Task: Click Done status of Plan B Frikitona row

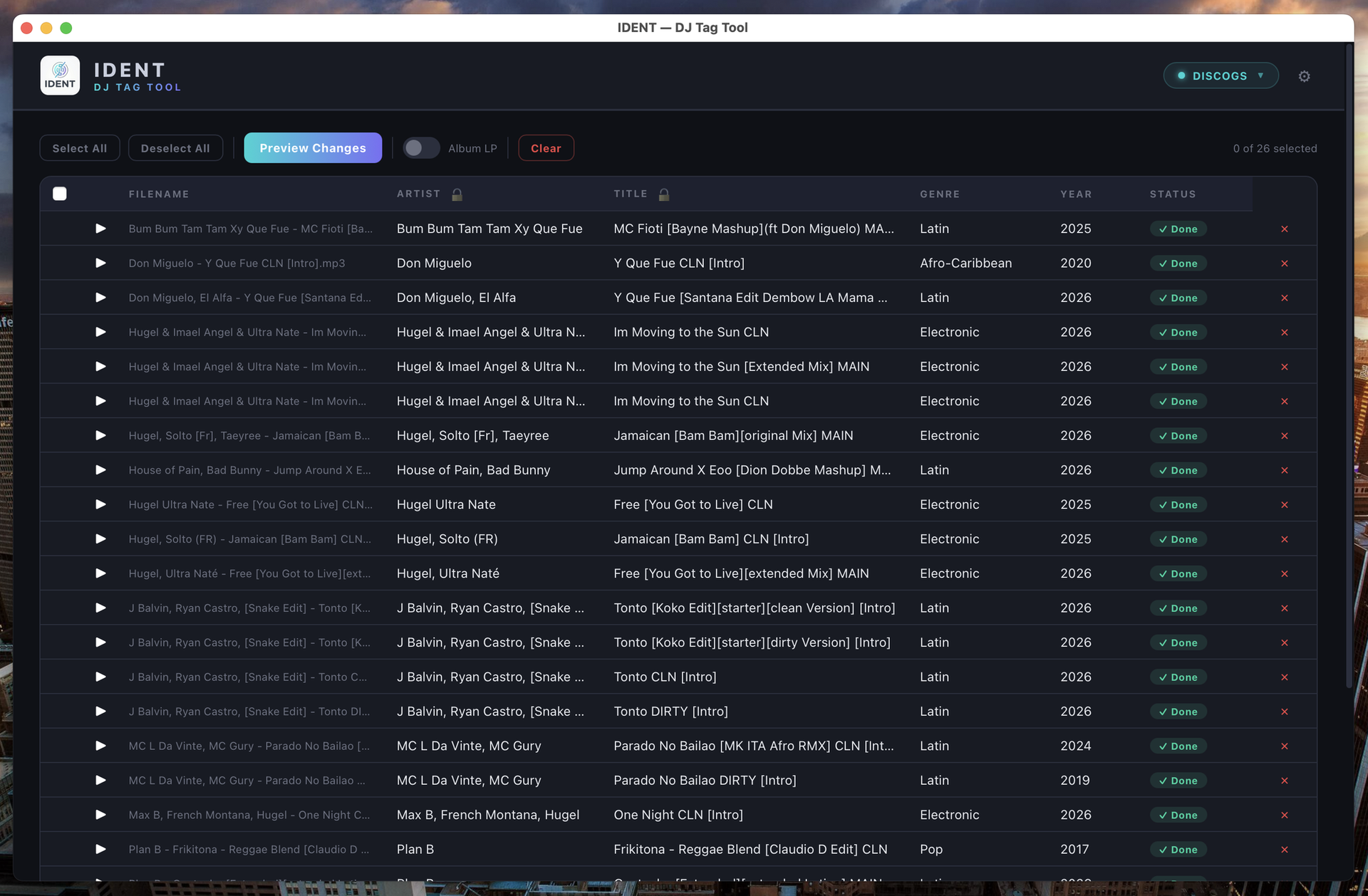Action: click(1178, 850)
